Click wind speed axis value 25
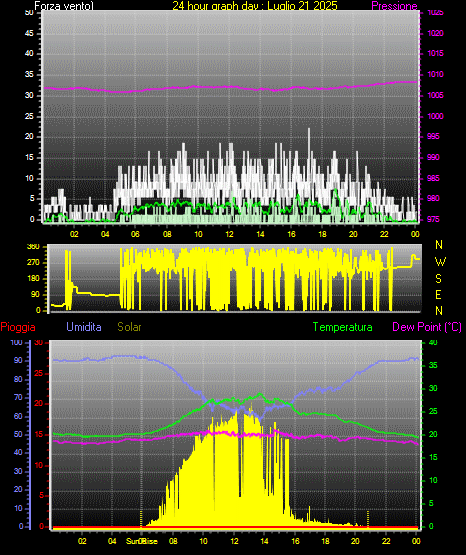 tap(29, 116)
